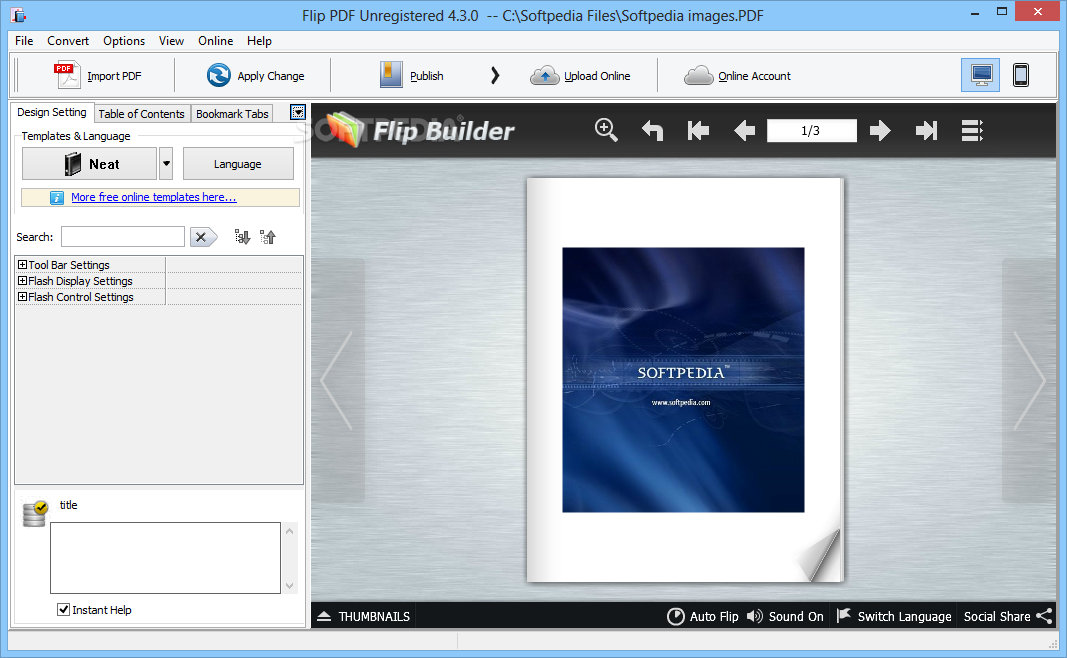The image size is (1067, 658).
Task: Click the Publish toolbar button
Action: 411,76
